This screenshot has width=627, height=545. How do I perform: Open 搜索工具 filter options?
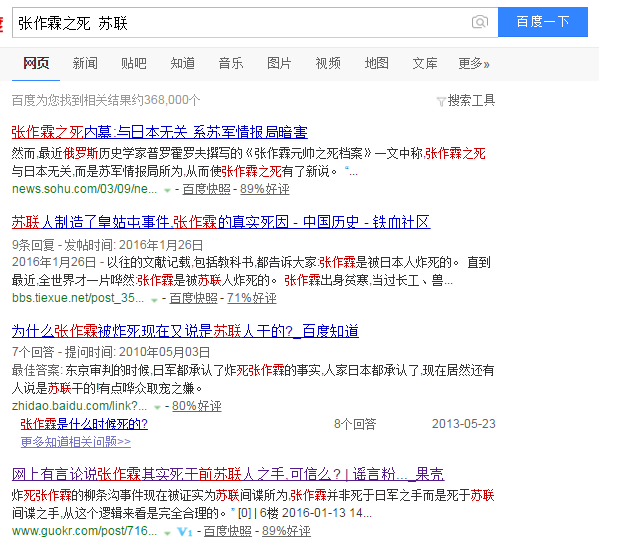tap(471, 100)
